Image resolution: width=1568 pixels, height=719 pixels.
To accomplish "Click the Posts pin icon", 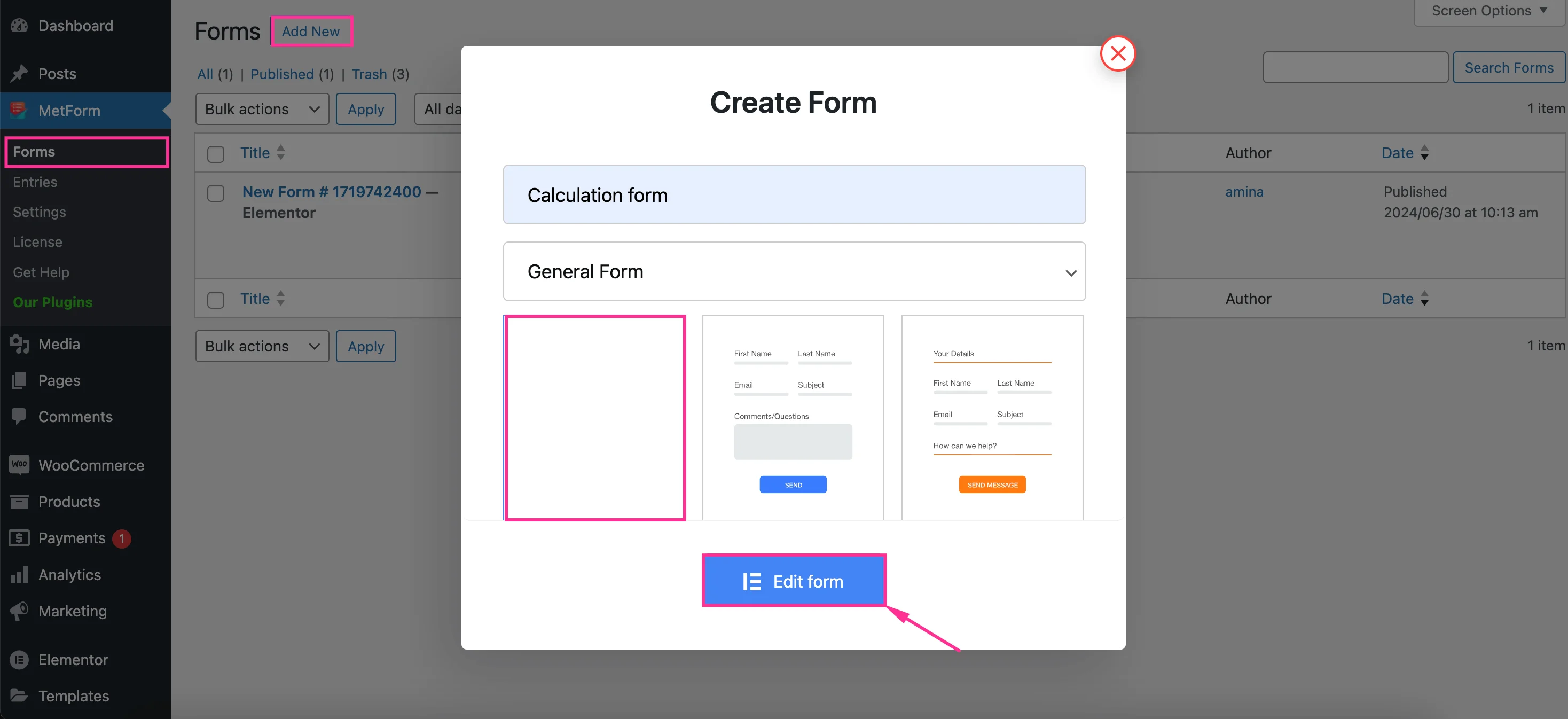I will point(19,74).
